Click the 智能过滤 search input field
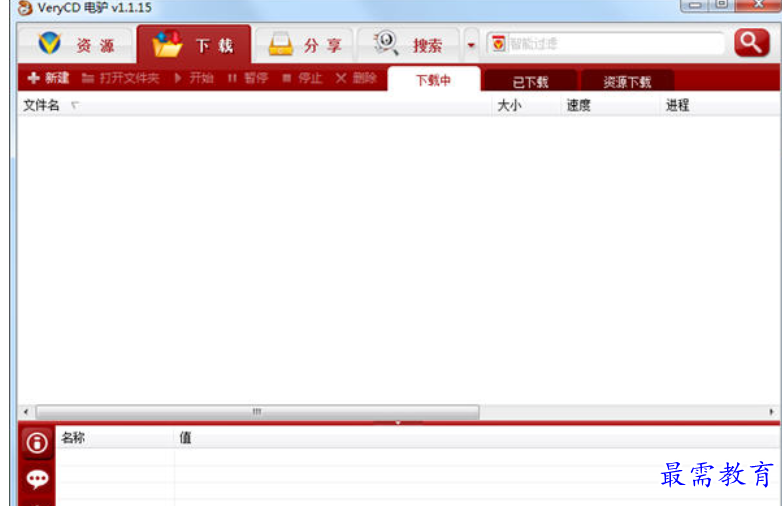Viewport: 782px width, 506px height. coord(614,44)
